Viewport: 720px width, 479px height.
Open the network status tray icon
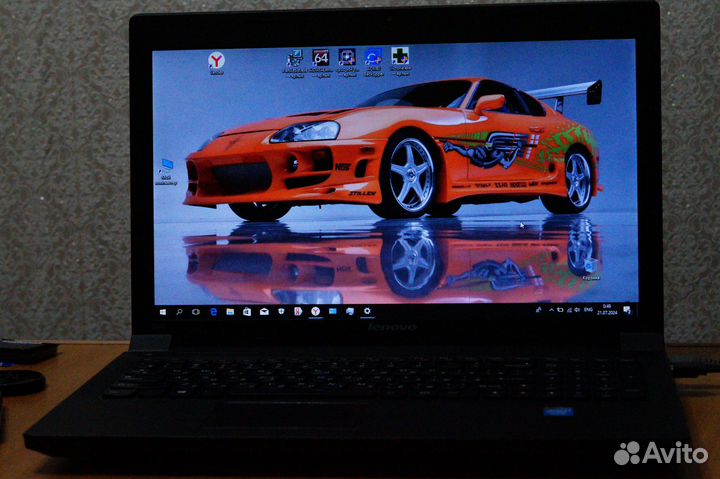pyautogui.click(x=569, y=310)
